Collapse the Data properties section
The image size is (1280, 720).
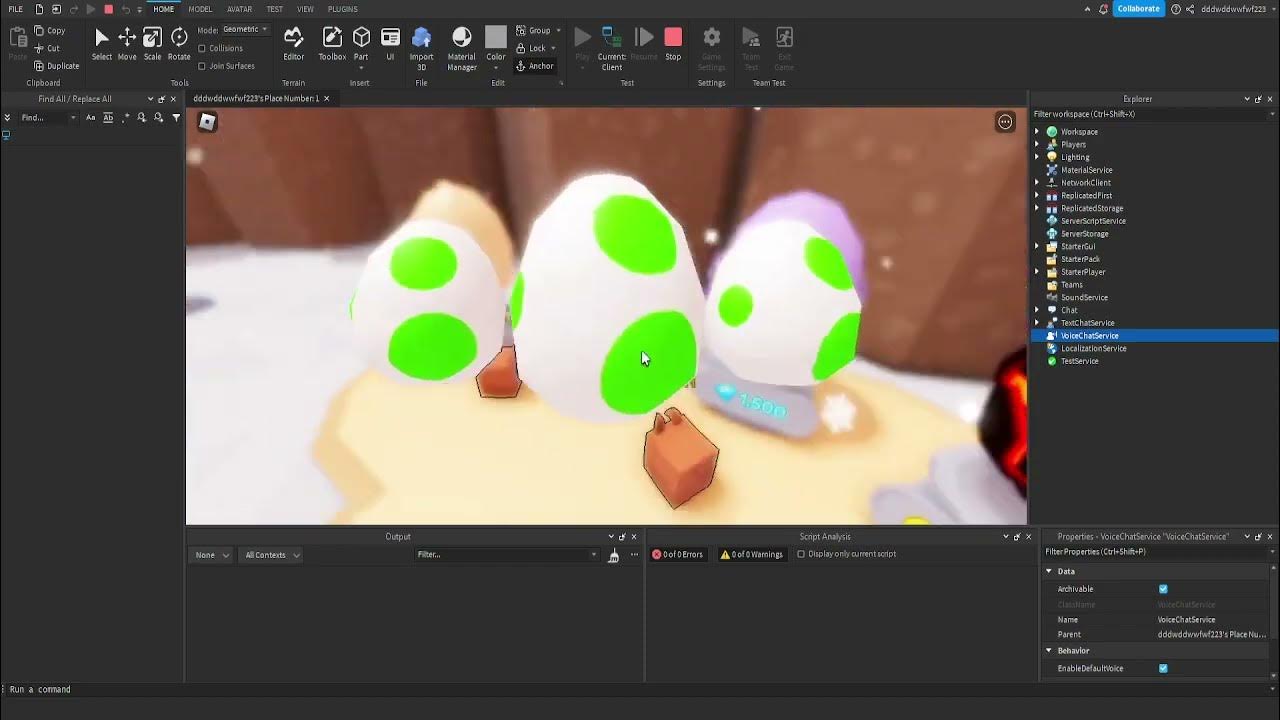(1049, 571)
